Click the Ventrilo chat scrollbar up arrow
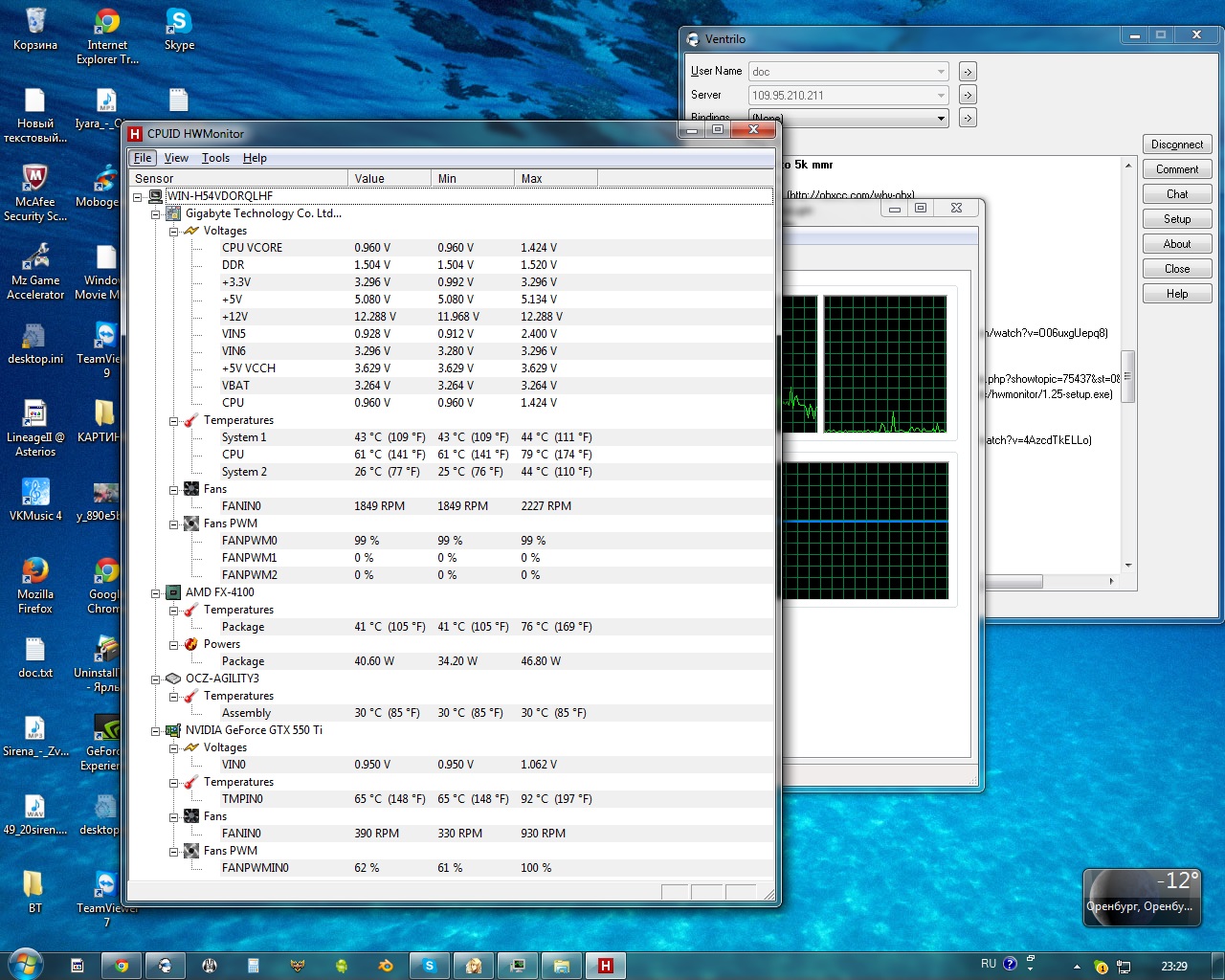 [x=1128, y=166]
